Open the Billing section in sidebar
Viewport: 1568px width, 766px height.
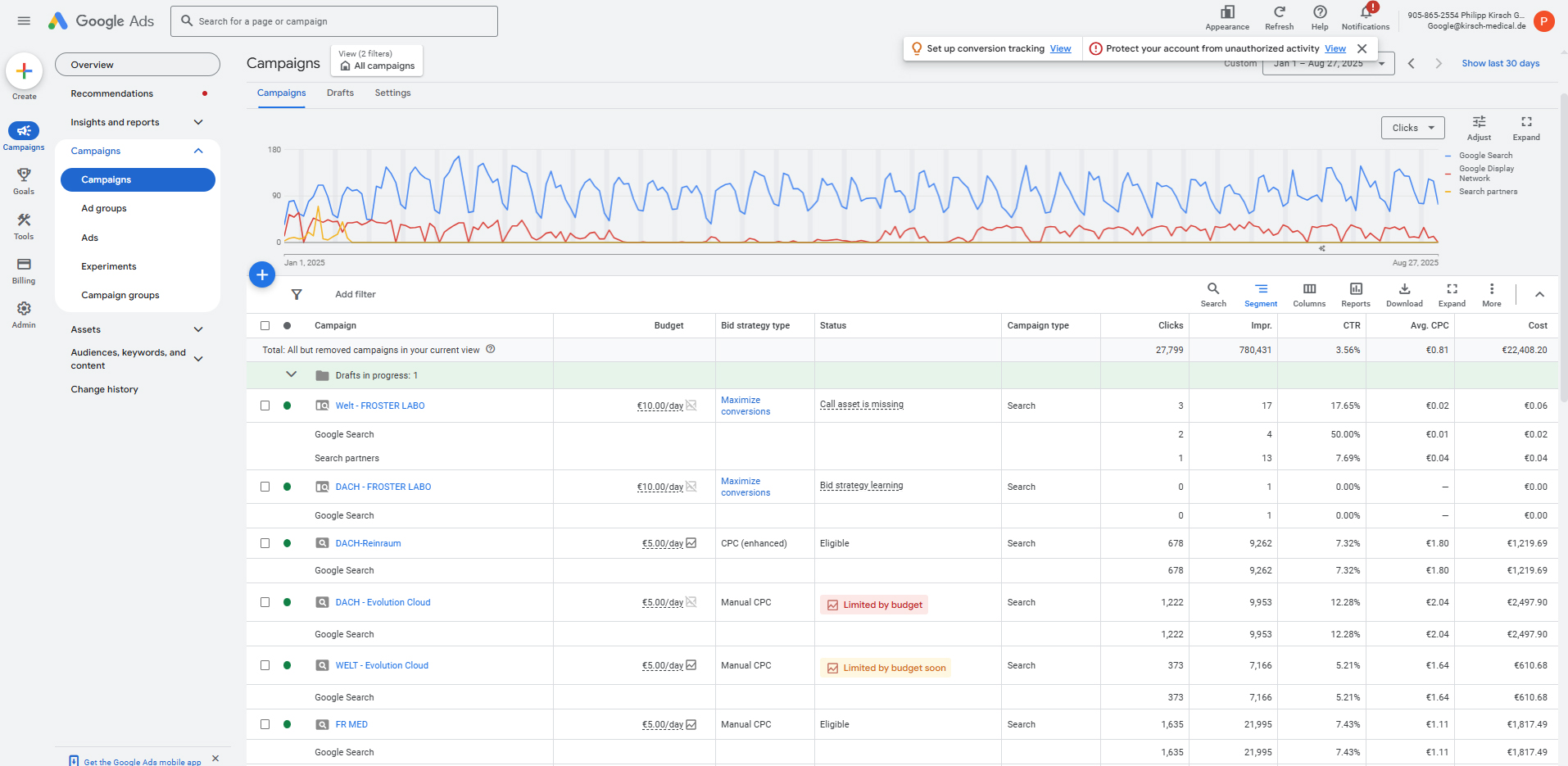[24, 270]
